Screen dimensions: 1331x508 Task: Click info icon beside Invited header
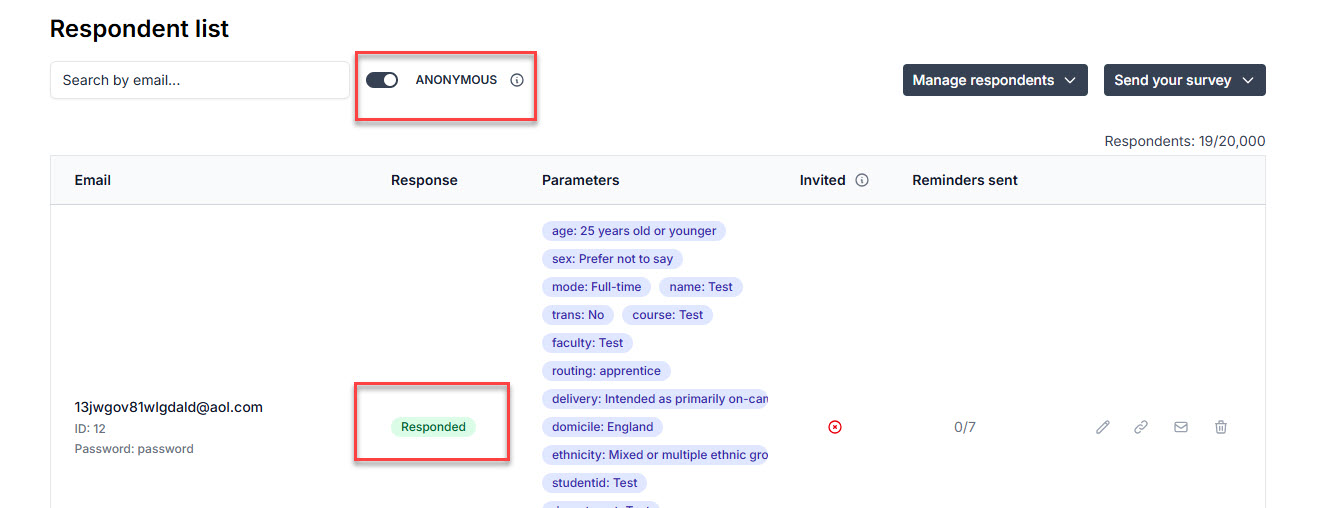tap(862, 181)
